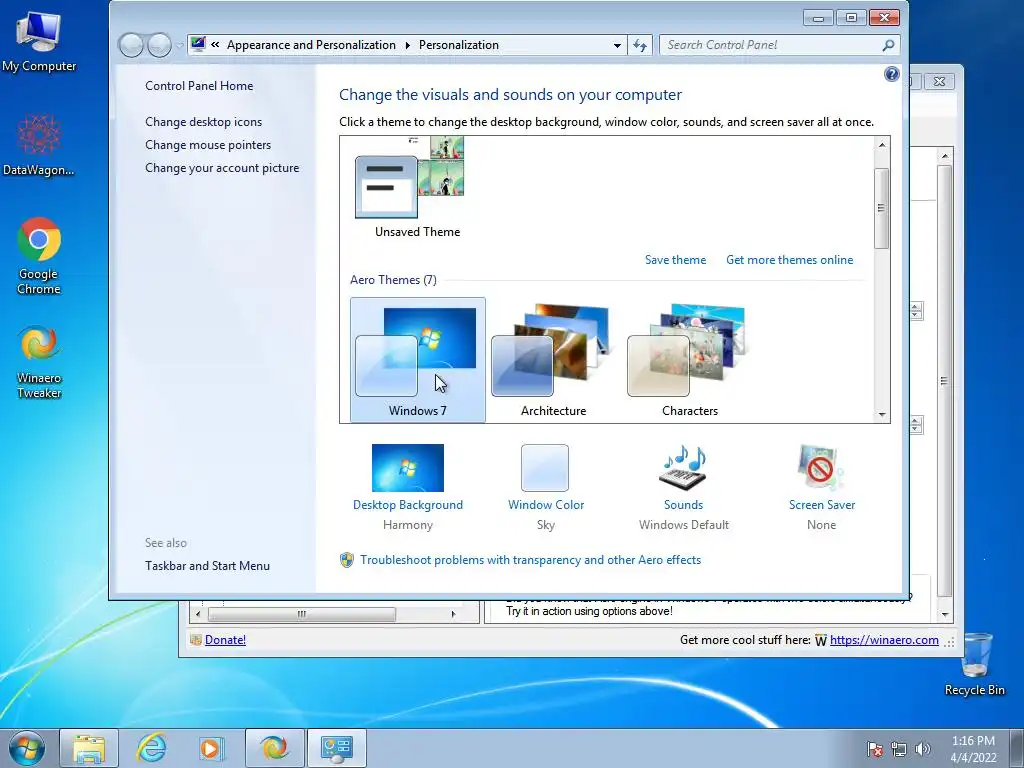1024x768 pixels.
Task: Open Action Center flag in tray
Action: [874, 749]
